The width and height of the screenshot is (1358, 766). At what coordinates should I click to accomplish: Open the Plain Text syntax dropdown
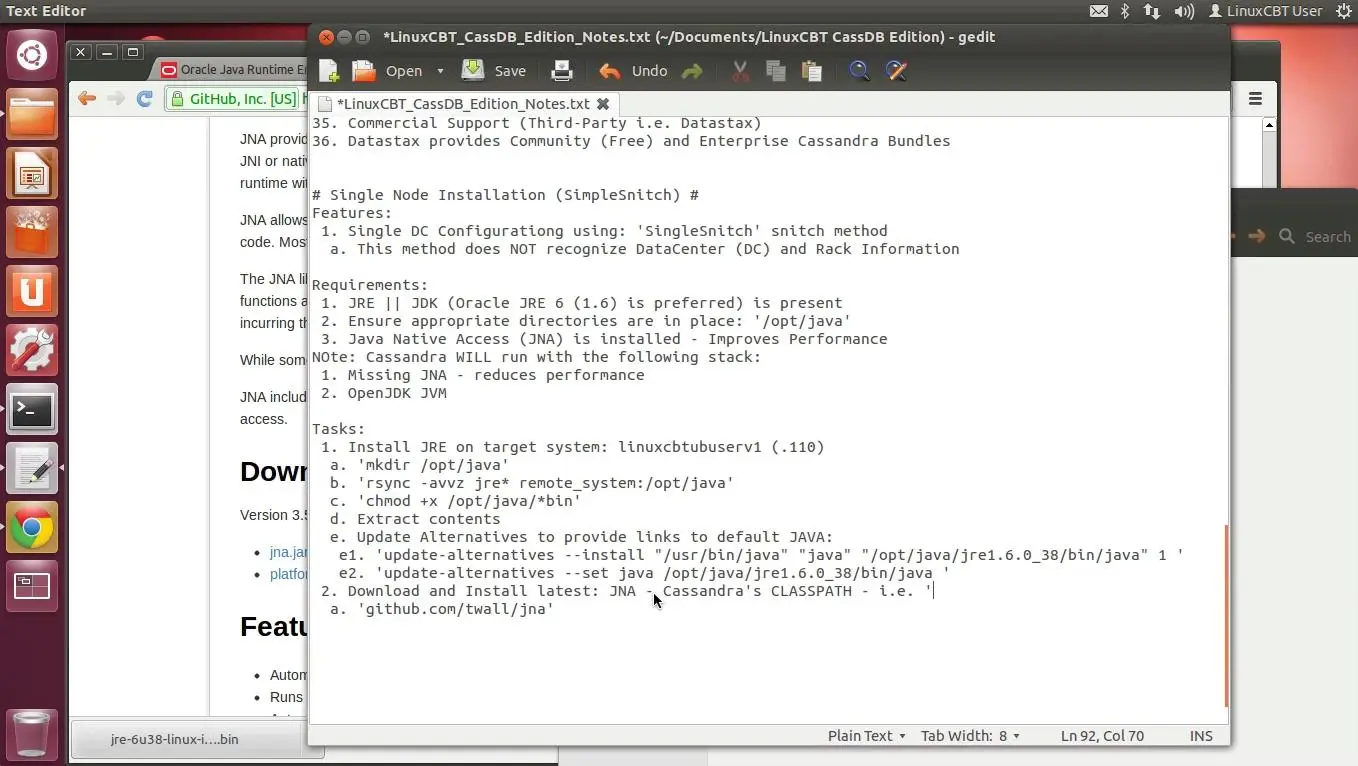[866, 735]
